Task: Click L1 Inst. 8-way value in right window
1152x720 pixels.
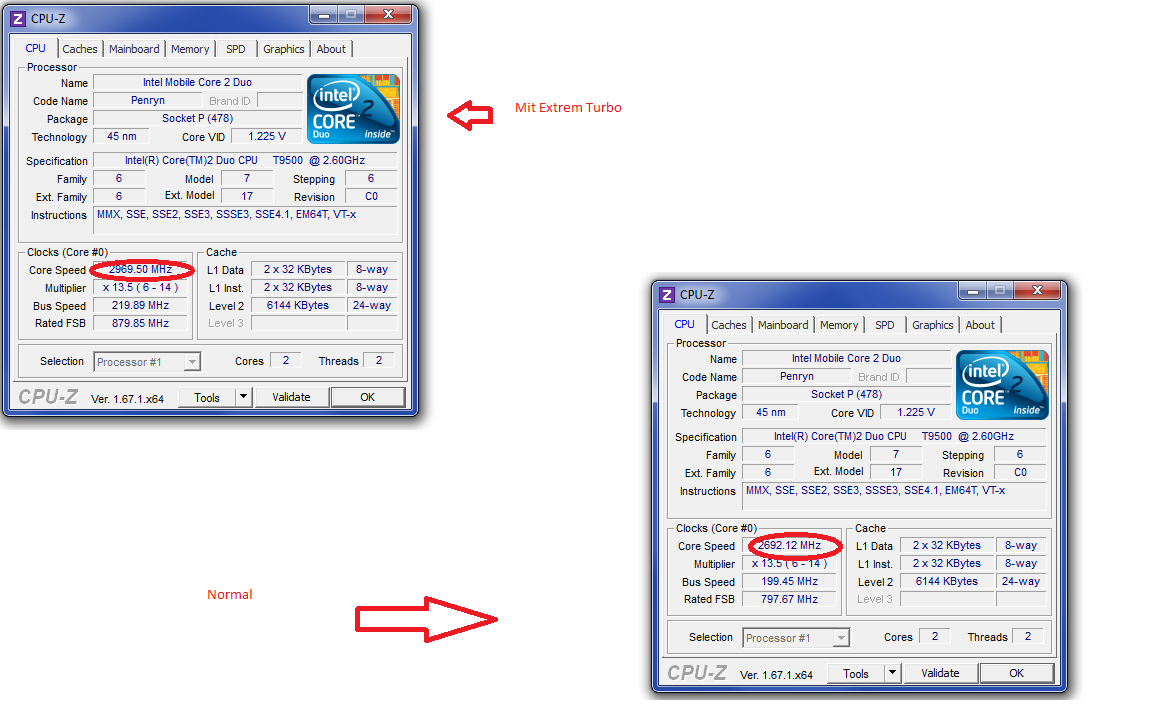Action: (x=1020, y=564)
